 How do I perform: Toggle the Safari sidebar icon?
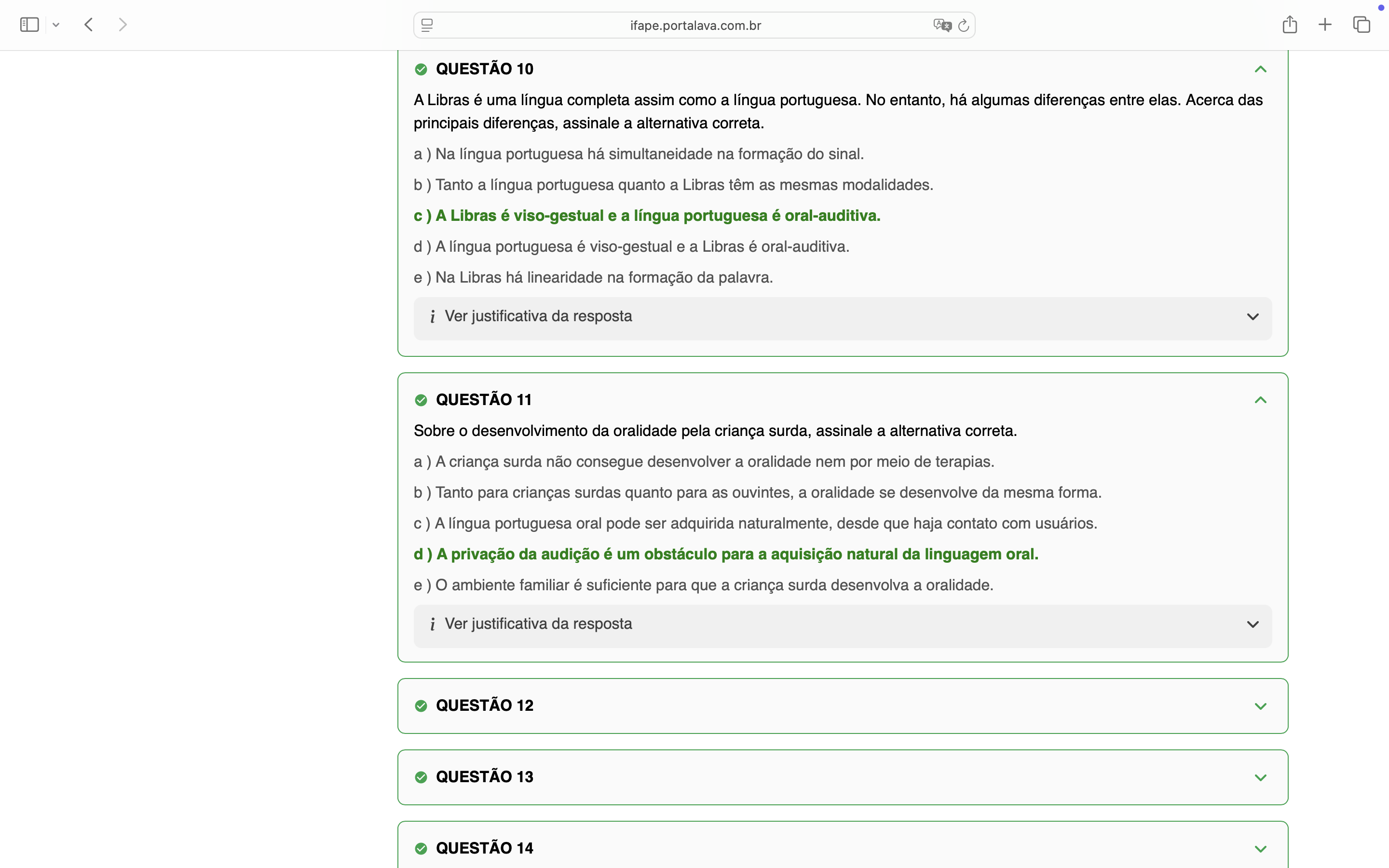click(x=29, y=25)
